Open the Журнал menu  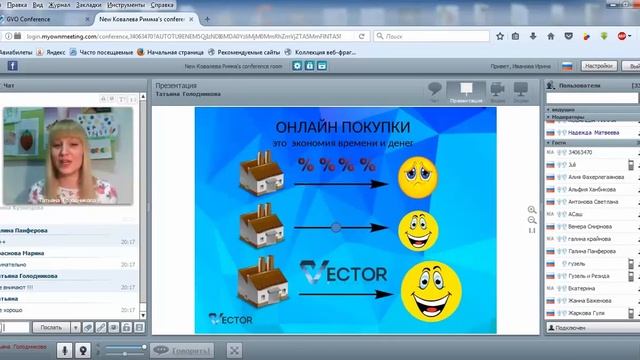pos(59,5)
